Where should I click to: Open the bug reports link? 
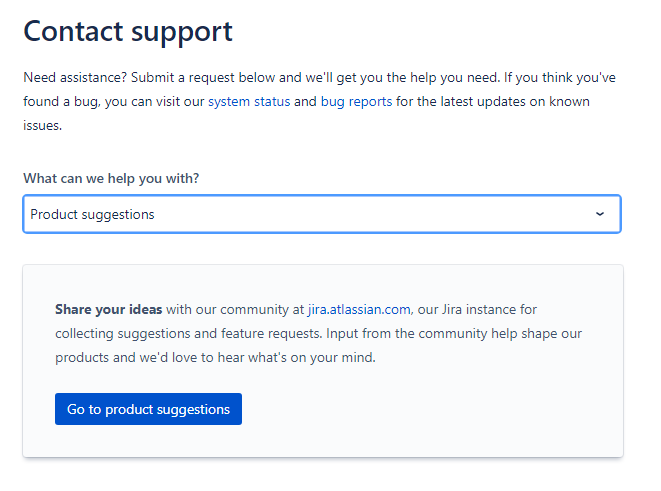[356, 102]
